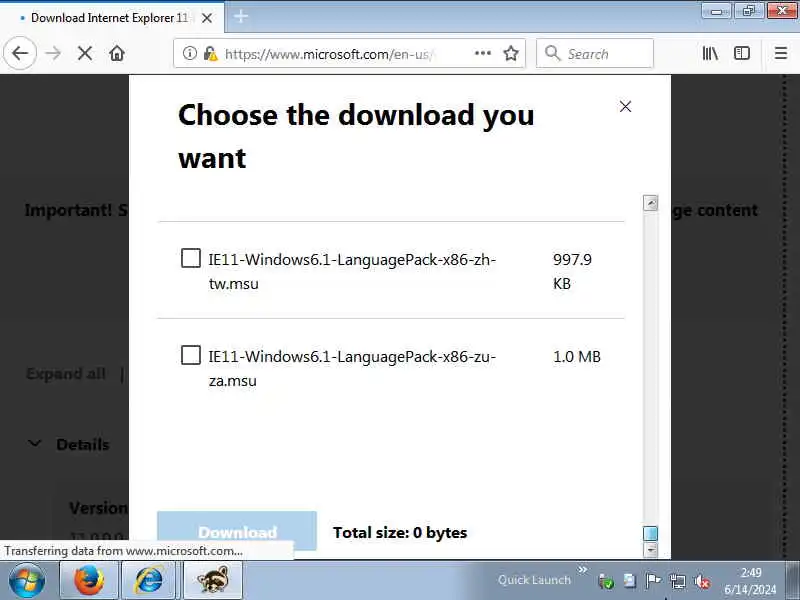Show site information icon in address bar
The image size is (800, 600).
(189, 53)
